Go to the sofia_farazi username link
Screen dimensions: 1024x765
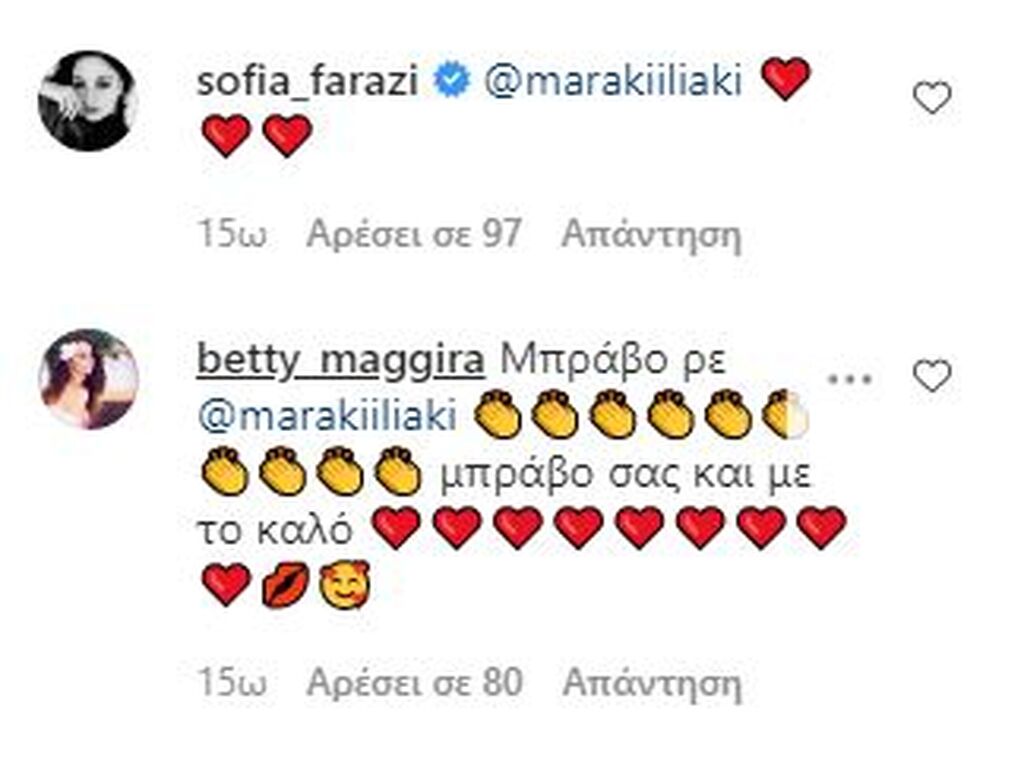(310, 81)
